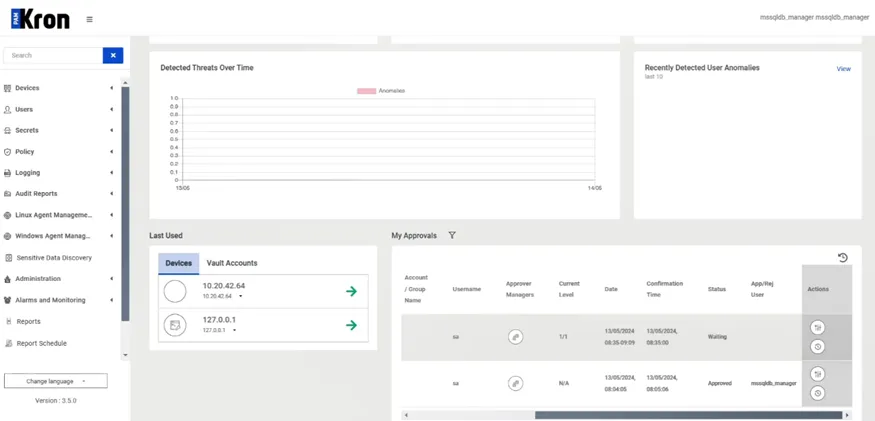Click the sidebar vertical scrollbar
The height and width of the screenshot is (421, 875).
125,204
